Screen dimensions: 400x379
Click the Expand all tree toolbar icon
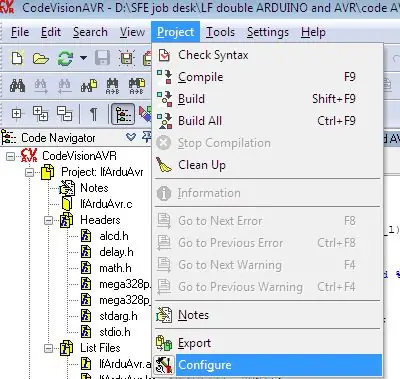coord(40,114)
